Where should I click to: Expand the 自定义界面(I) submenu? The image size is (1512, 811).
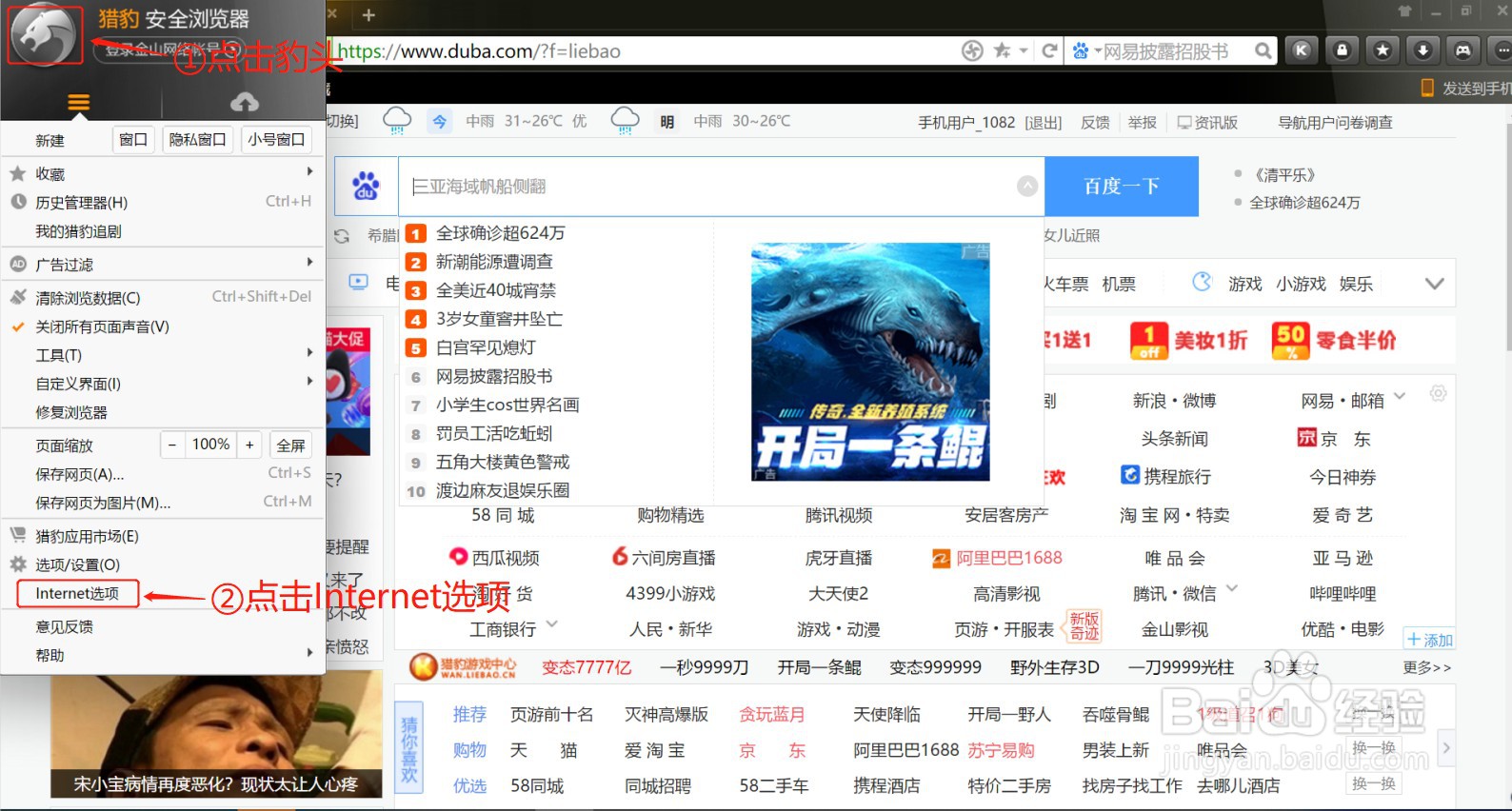(x=162, y=384)
